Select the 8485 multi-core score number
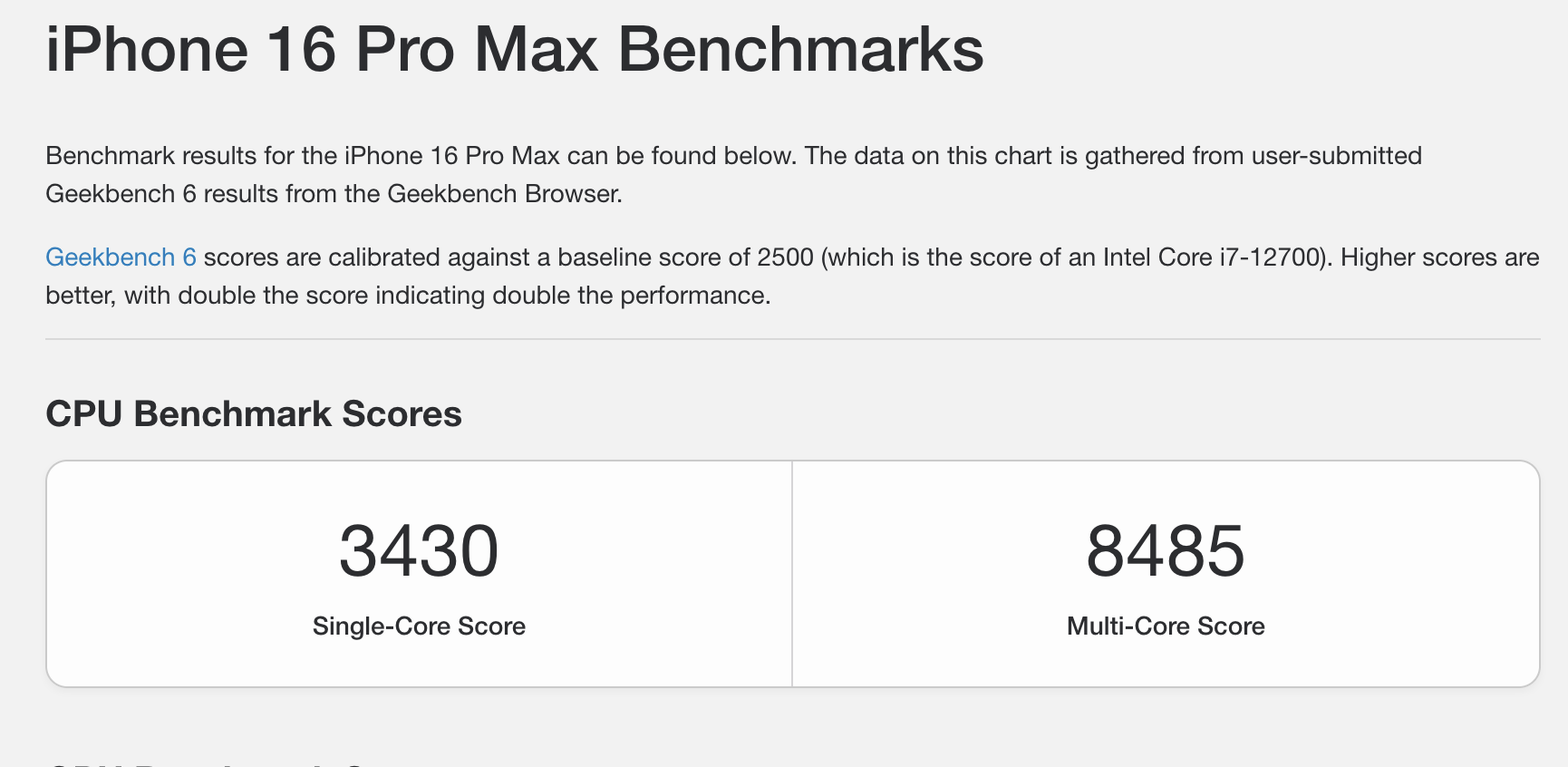1568x767 pixels. (1166, 551)
